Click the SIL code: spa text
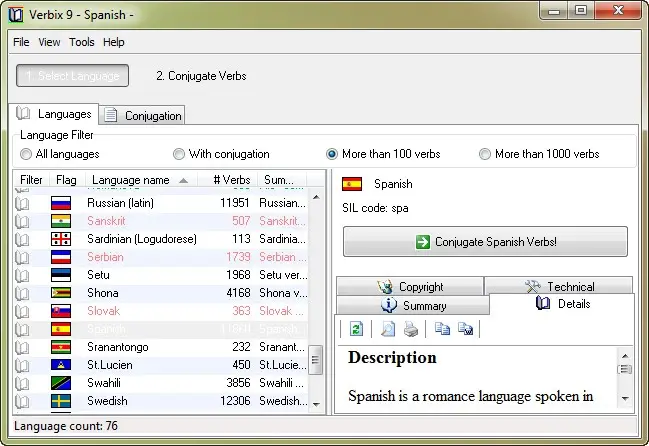Image resolution: width=649 pixels, height=446 pixels. click(375, 208)
